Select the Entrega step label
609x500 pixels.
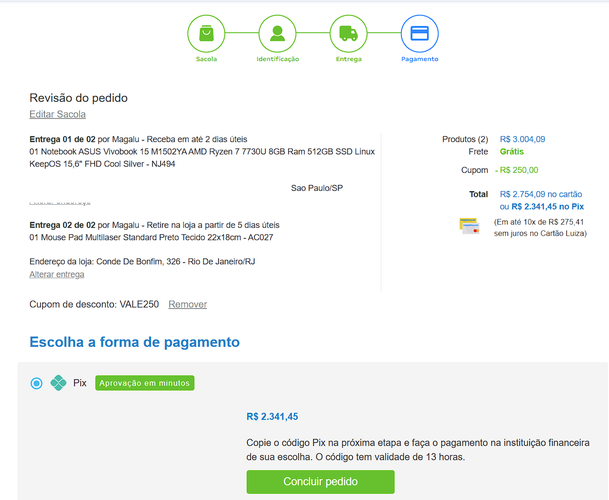point(348,60)
